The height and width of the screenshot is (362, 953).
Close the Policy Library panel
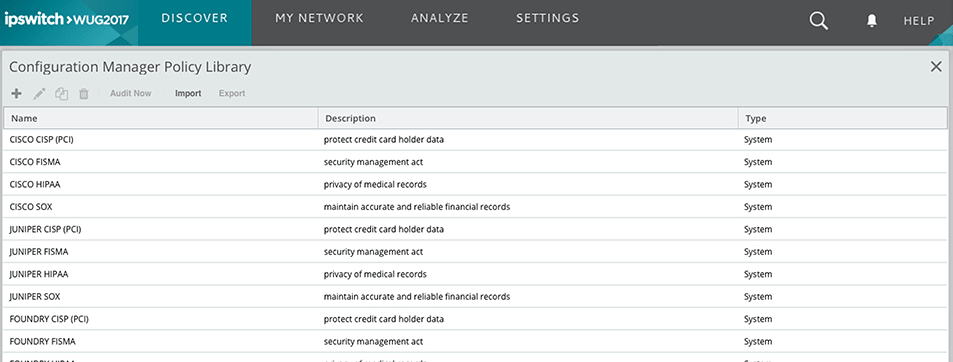click(x=936, y=67)
